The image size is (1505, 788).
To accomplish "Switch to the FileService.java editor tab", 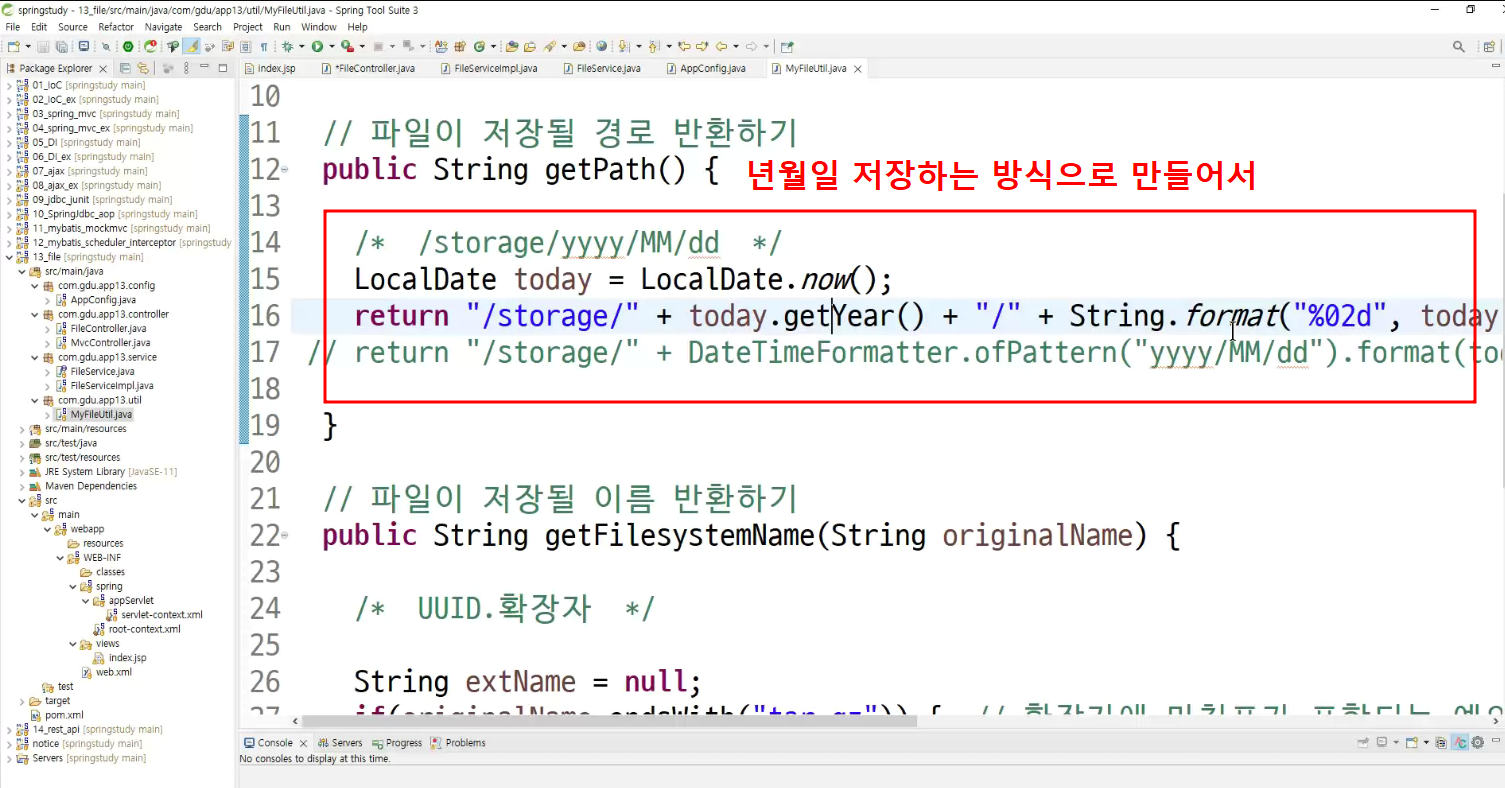I will click(x=602, y=68).
